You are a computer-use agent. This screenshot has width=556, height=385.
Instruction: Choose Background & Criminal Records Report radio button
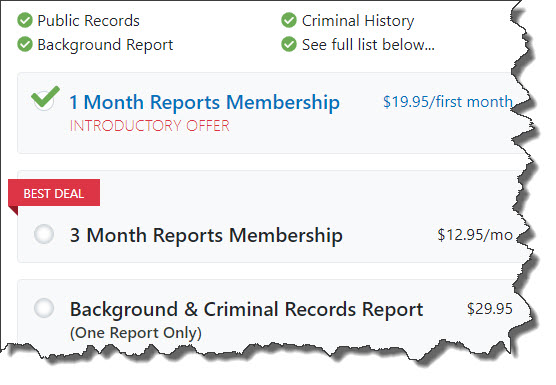pos(44,308)
